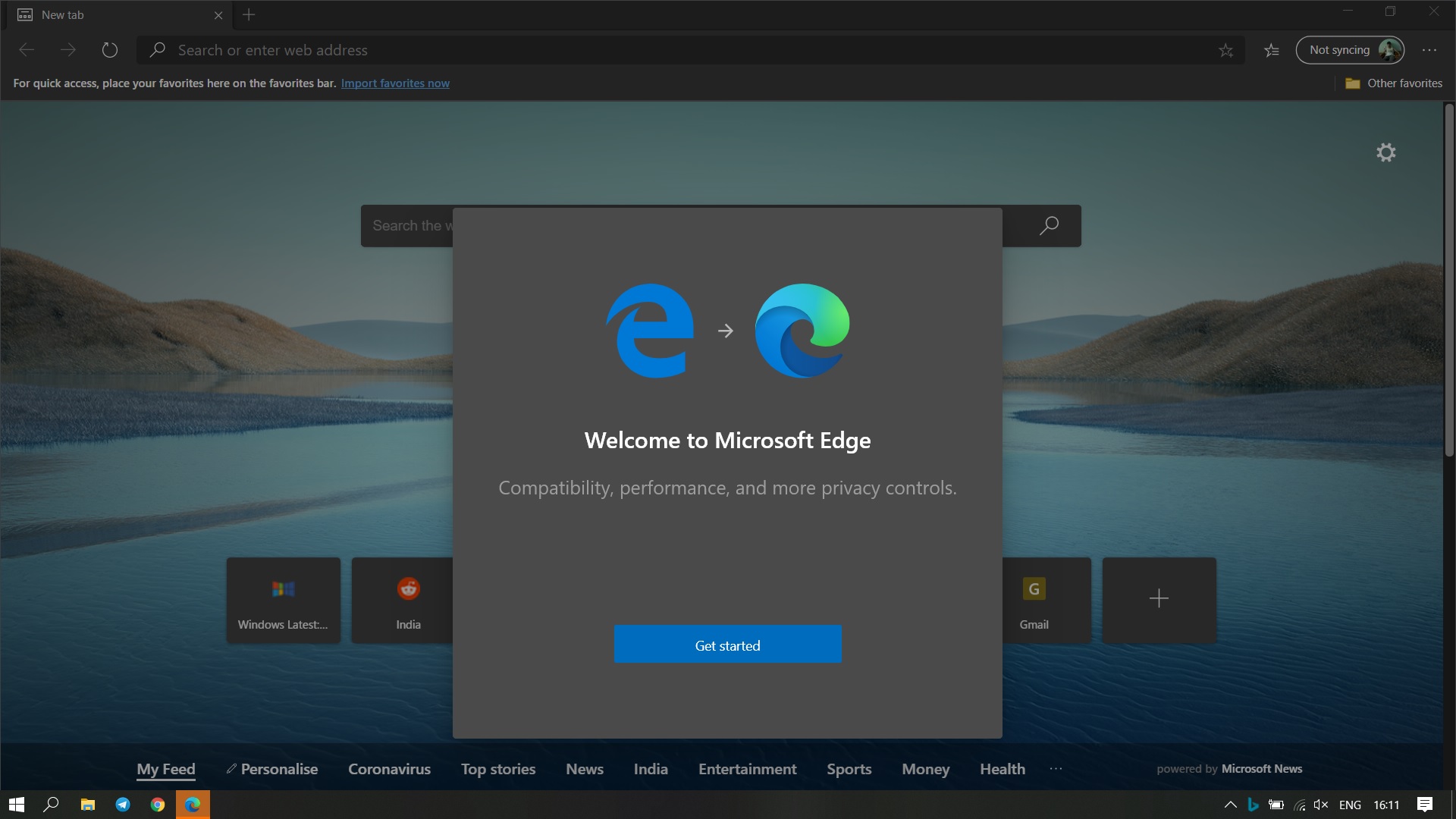
Task: Select Top stories tab in bottom bar
Action: click(498, 768)
